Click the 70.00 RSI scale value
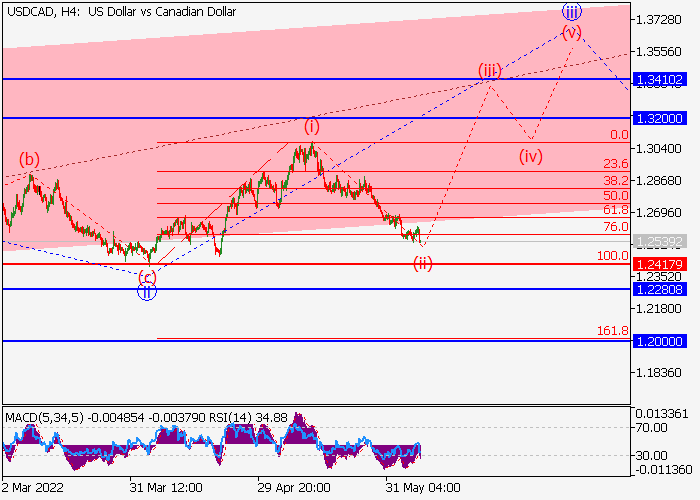Viewport: 700px width, 500px height. (651, 428)
